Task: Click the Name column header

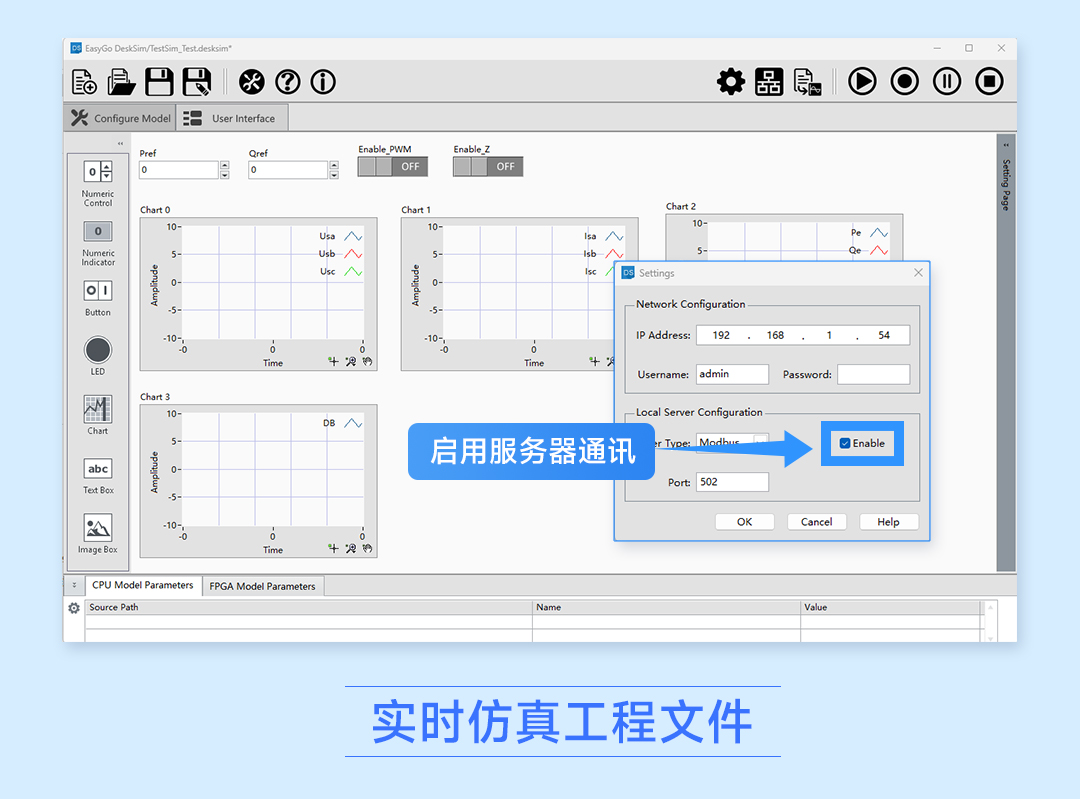Action: coord(667,608)
